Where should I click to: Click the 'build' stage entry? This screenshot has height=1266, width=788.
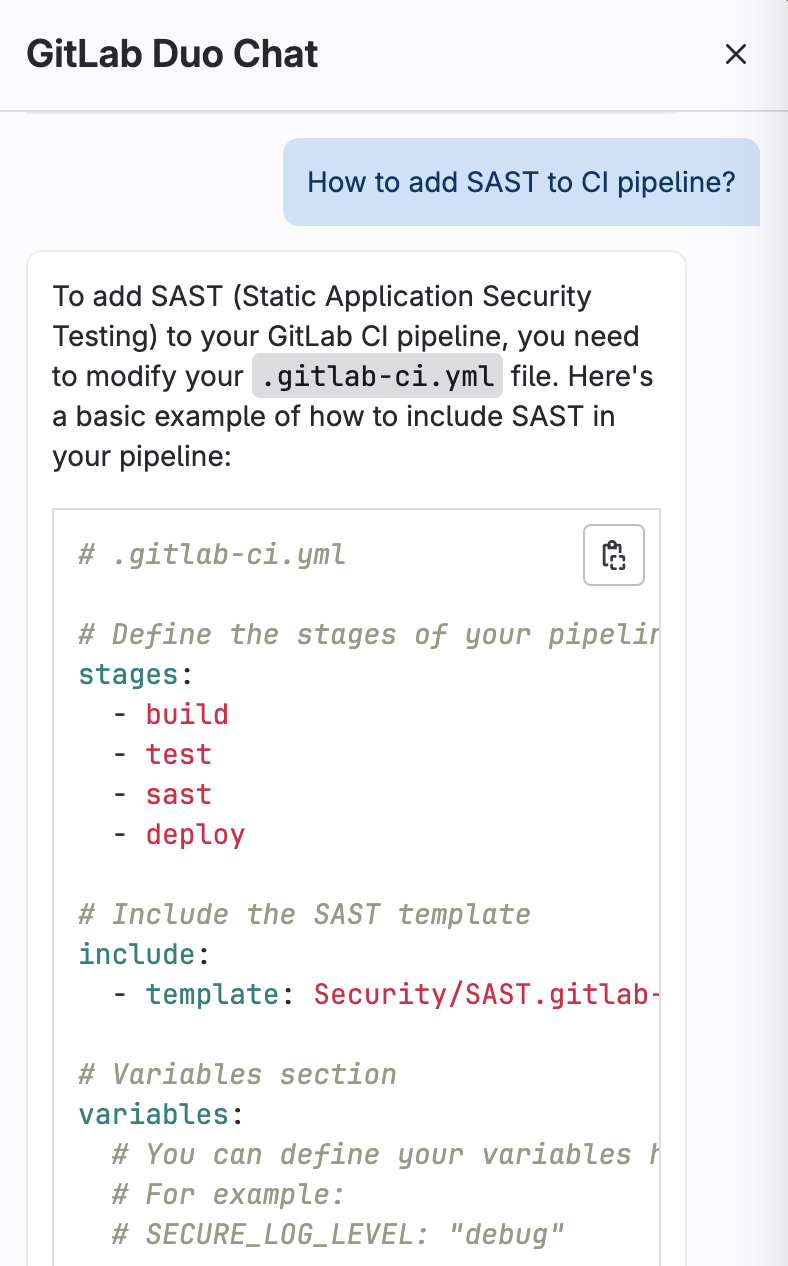coord(187,714)
